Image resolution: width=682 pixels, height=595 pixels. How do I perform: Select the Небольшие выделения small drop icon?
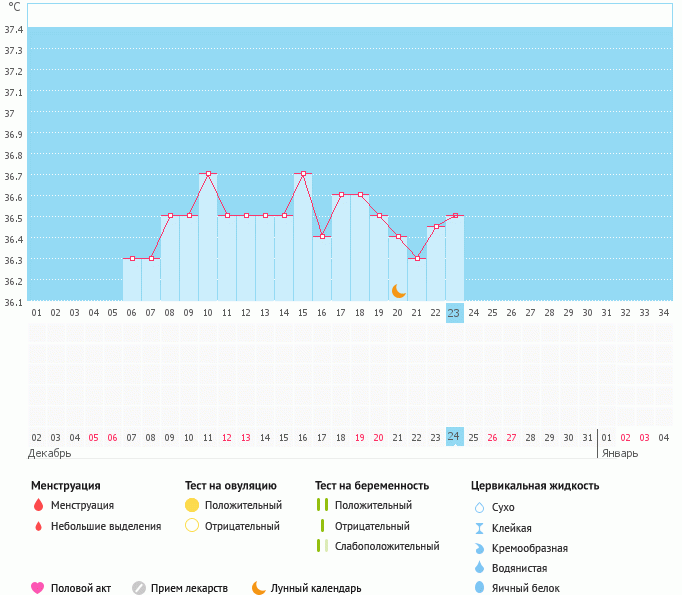click(x=38, y=526)
